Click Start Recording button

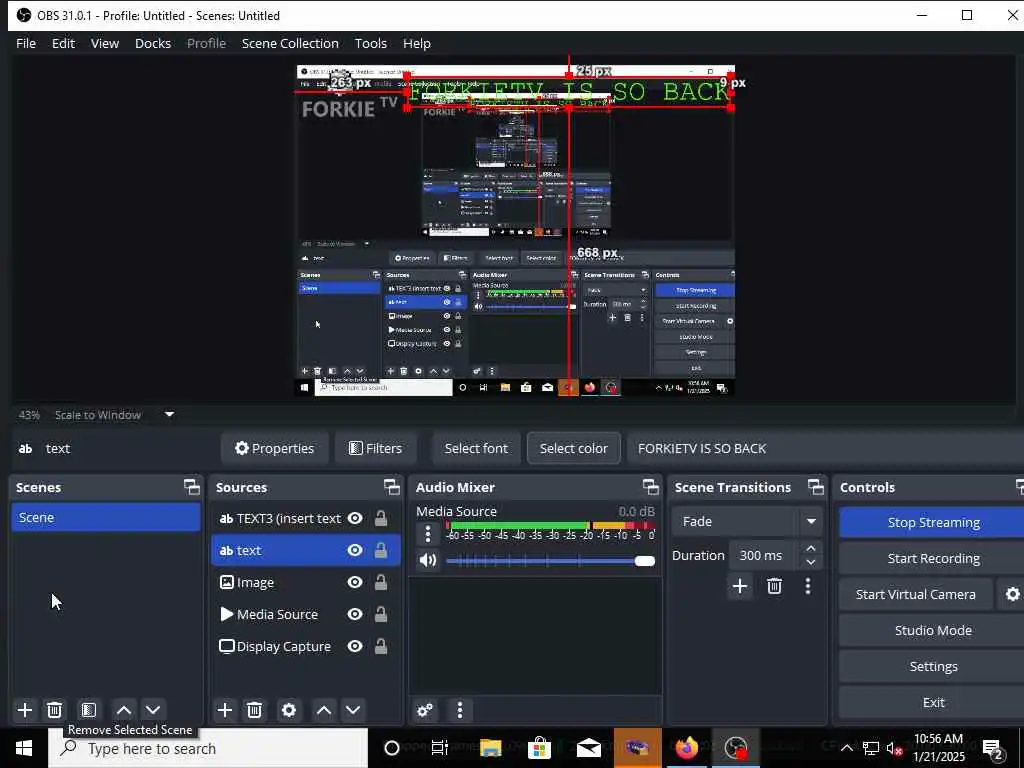(933, 558)
